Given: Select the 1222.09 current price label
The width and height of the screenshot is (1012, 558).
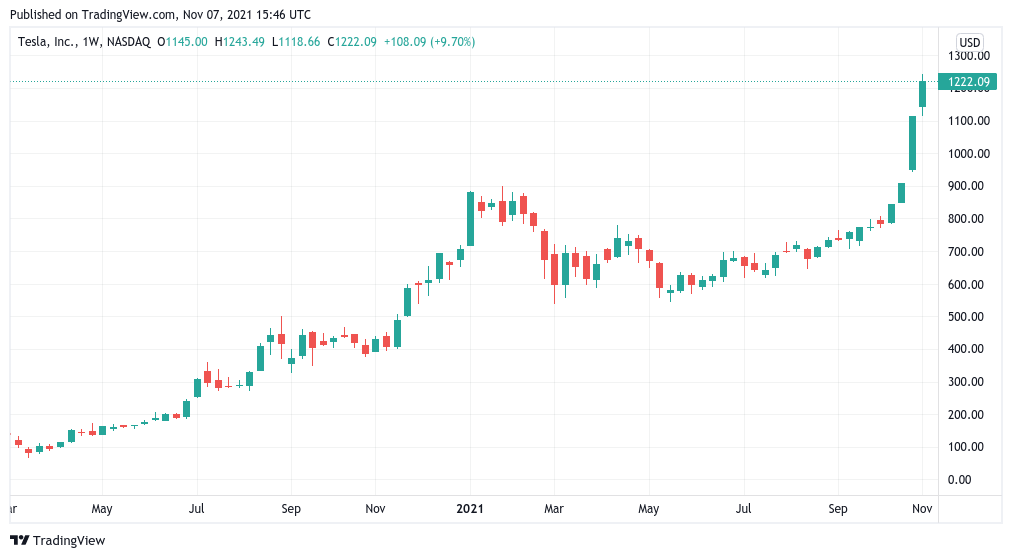Looking at the screenshot, I should 967,82.
